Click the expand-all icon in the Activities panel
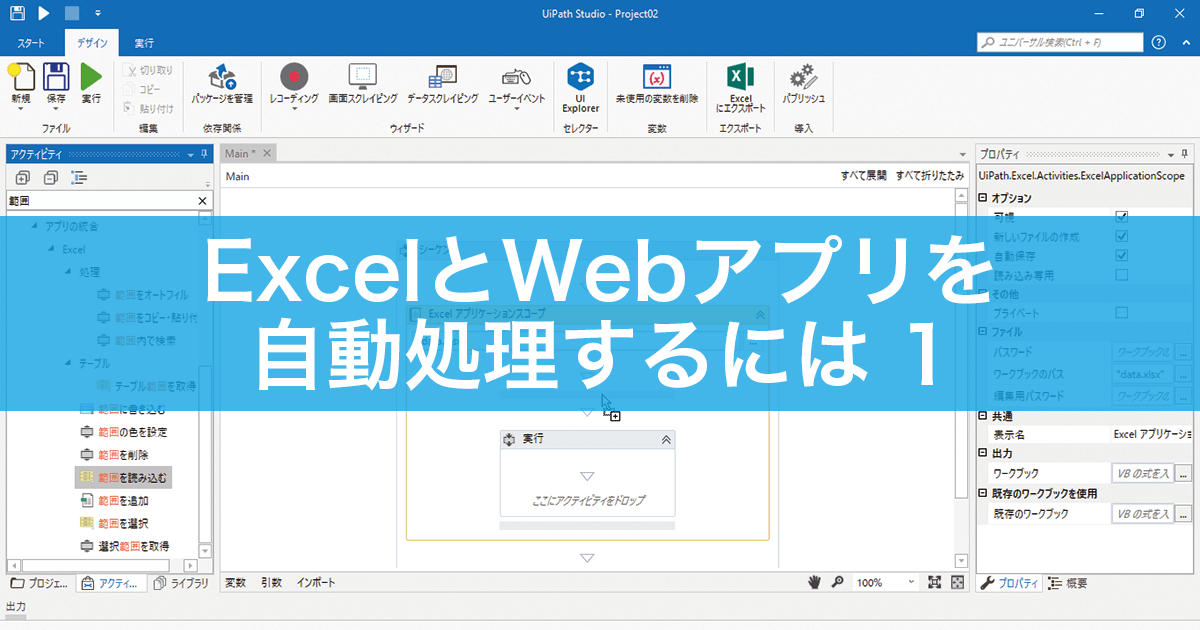1200x630 pixels. 23,178
